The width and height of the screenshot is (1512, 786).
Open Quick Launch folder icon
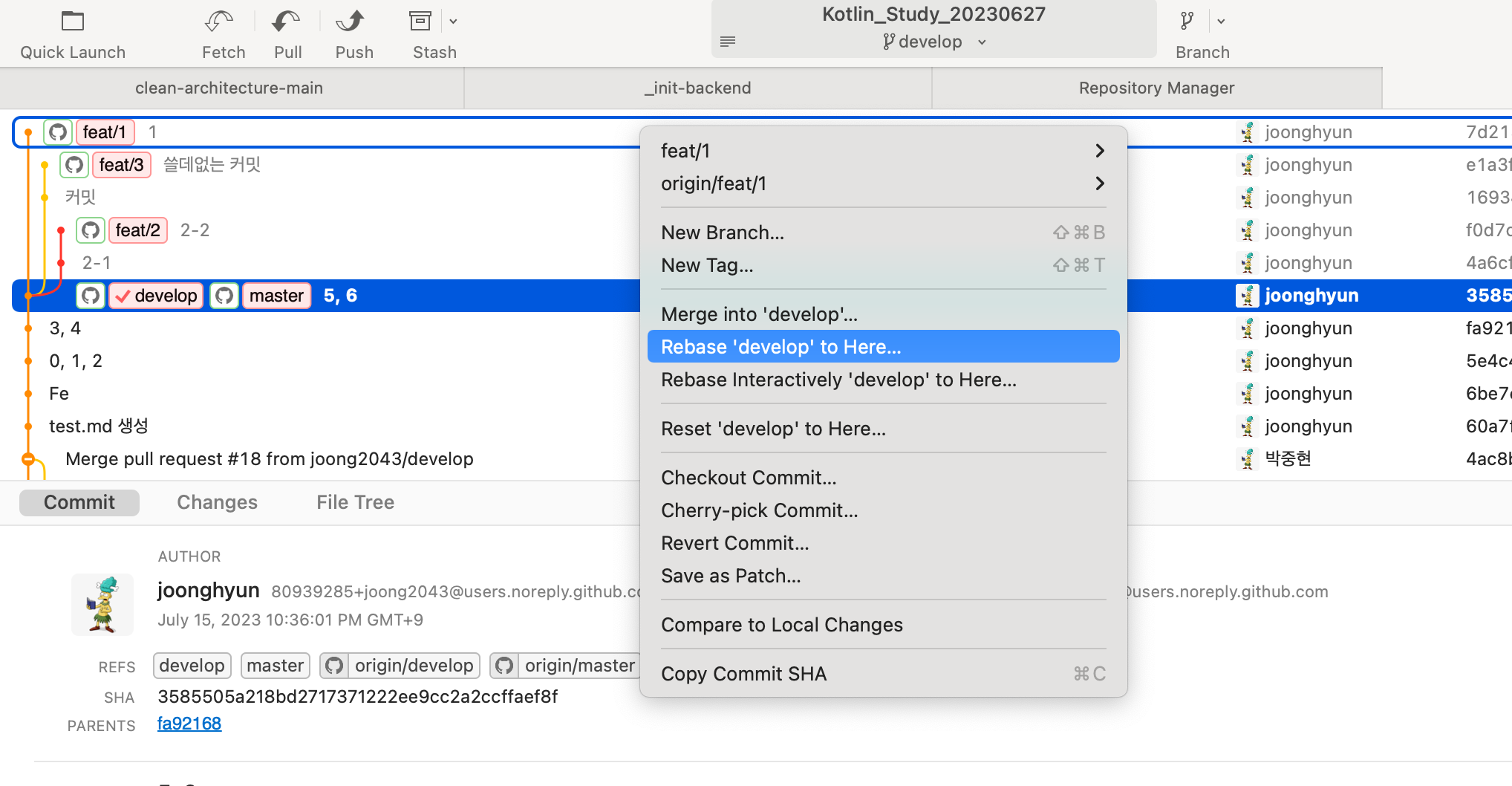tap(73, 21)
